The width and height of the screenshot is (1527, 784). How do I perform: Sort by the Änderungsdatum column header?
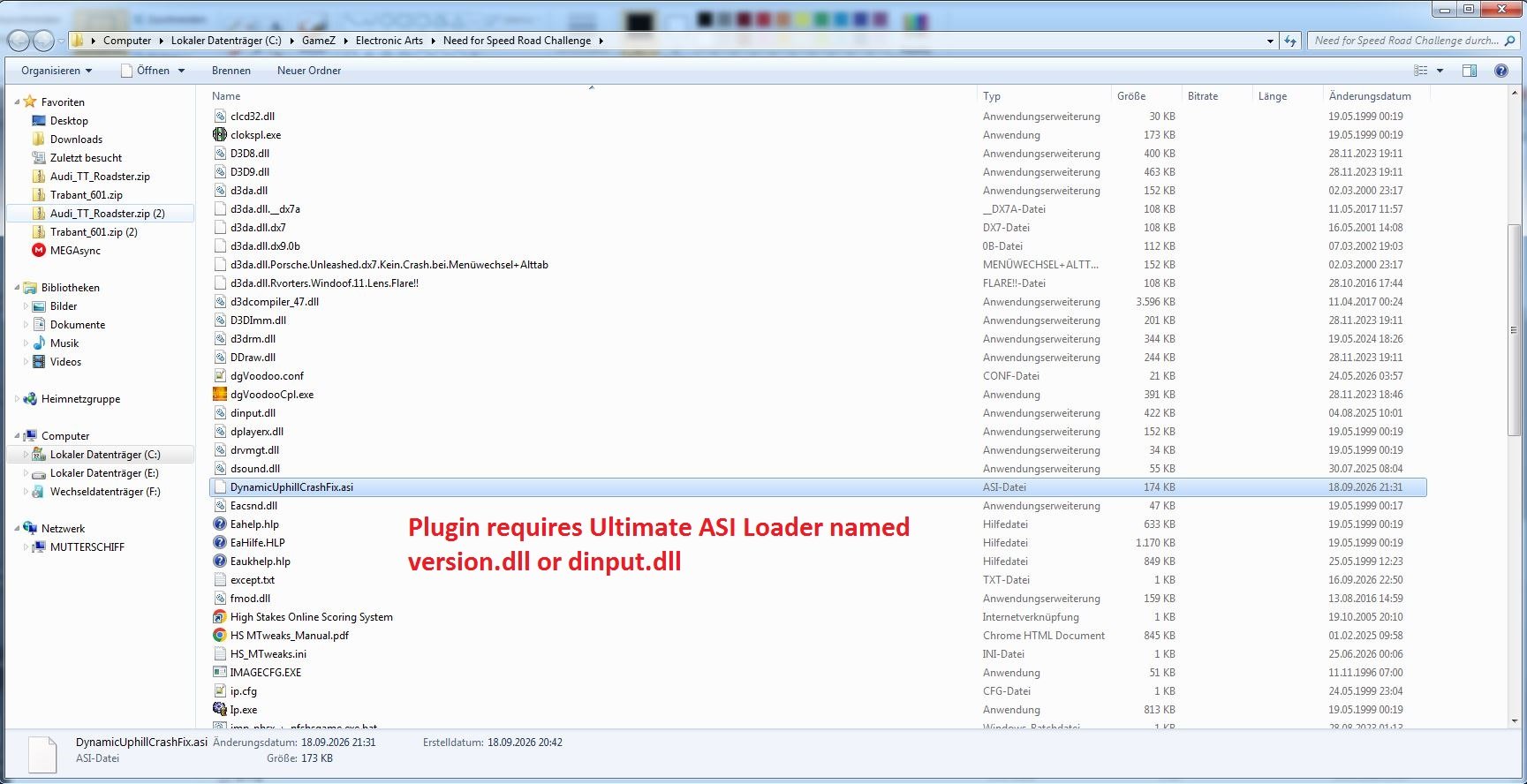(1376, 96)
